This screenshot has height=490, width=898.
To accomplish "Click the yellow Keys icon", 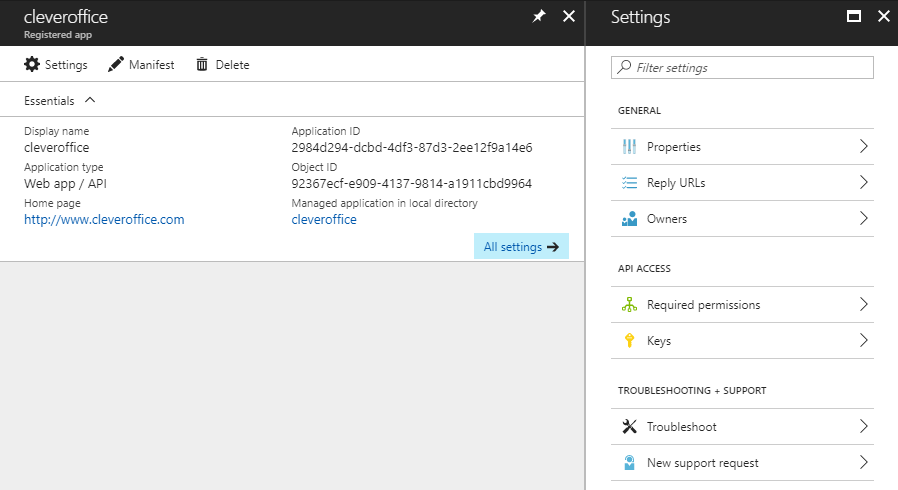I will (629, 341).
